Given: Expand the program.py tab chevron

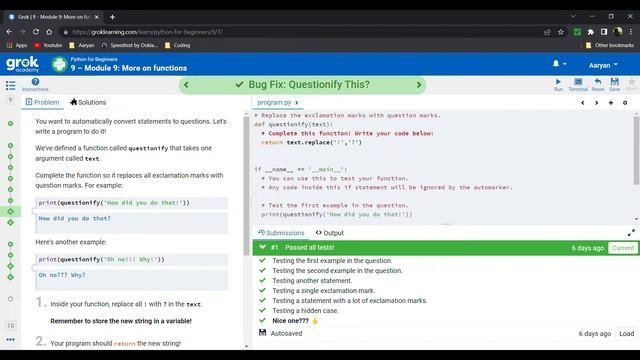Looking at the screenshot, I should (297, 102).
